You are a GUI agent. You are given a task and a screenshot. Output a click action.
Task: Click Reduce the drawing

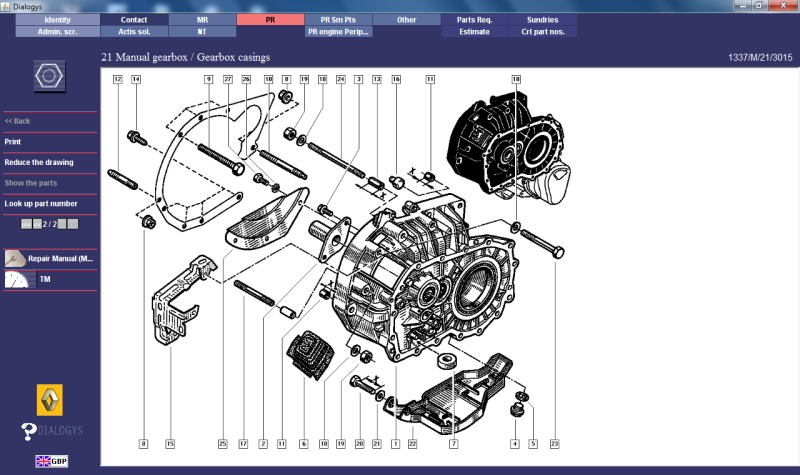tap(38, 162)
